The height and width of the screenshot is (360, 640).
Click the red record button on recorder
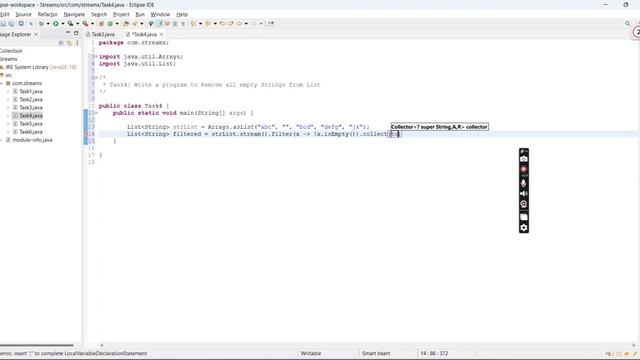[524, 169]
